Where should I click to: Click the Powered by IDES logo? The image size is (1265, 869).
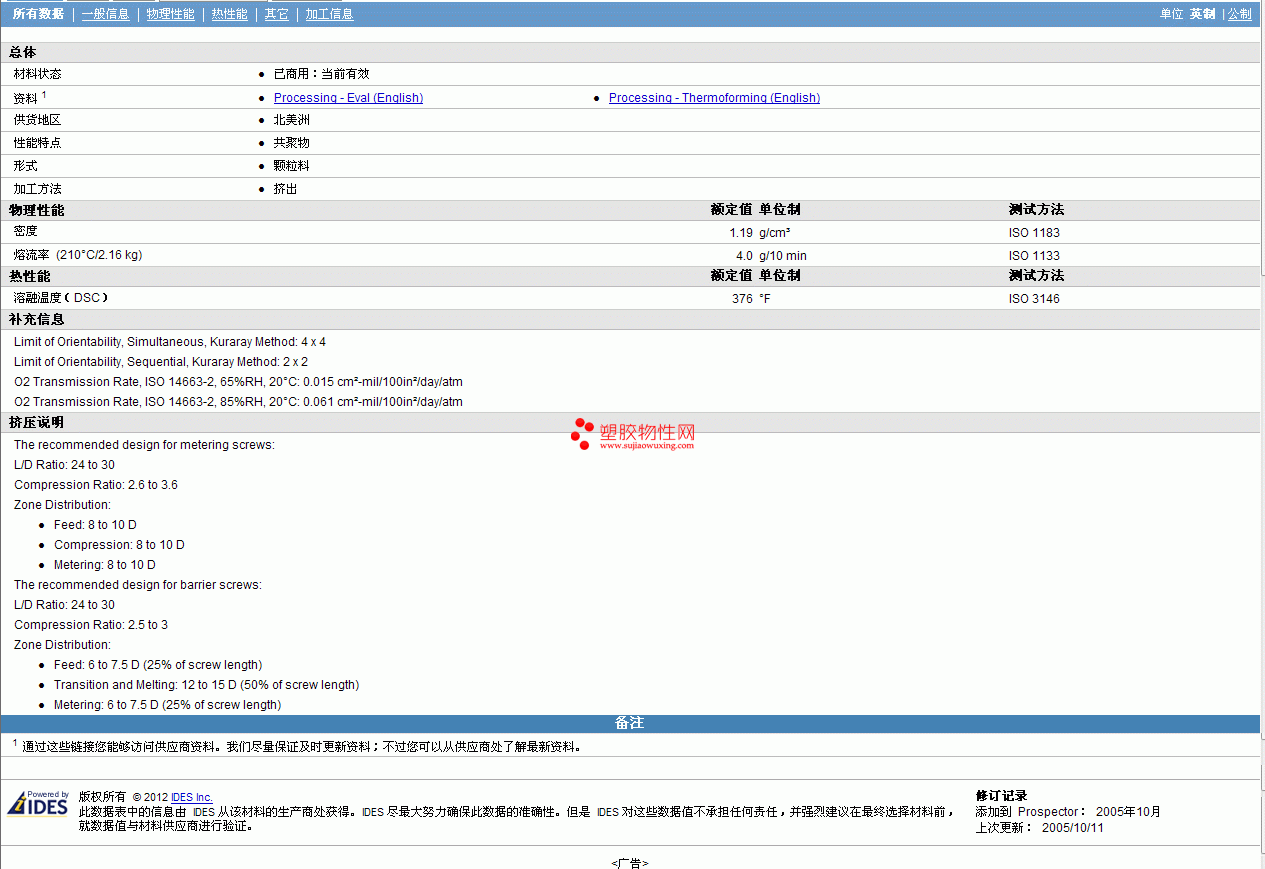point(38,804)
